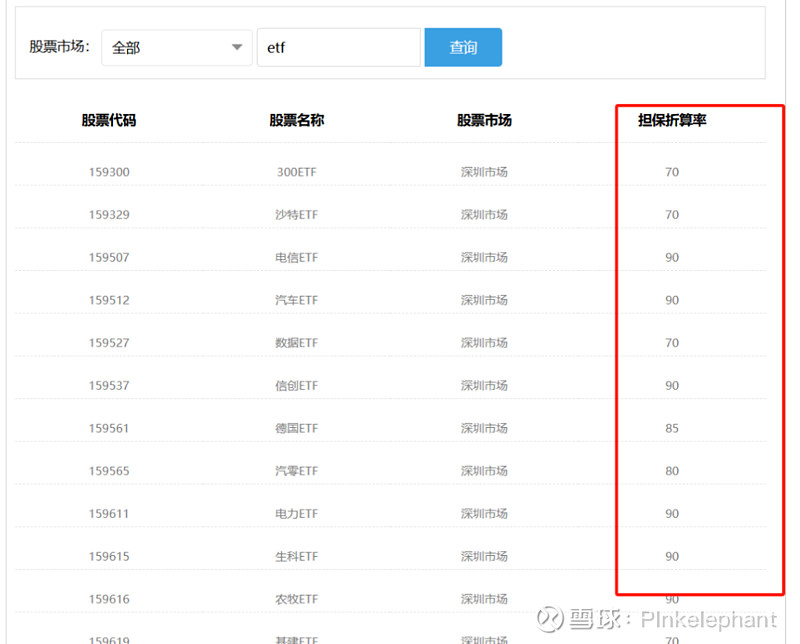Click the 电信ETF name cell
Viewport: 800px width, 644px height.
[296, 258]
